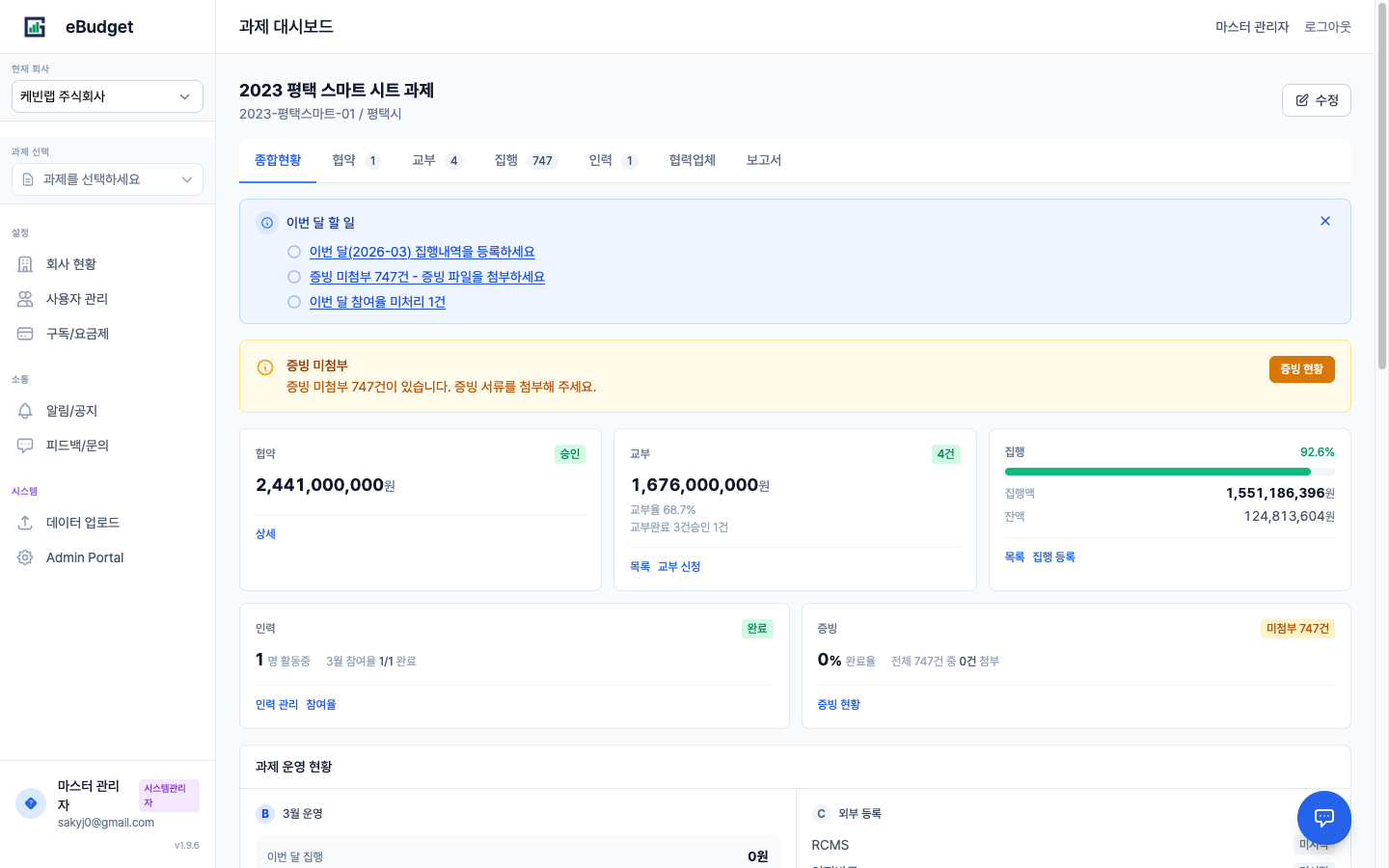Click the 수정 edit button
Image resolution: width=1389 pixels, height=868 pixels.
(1316, 99)
